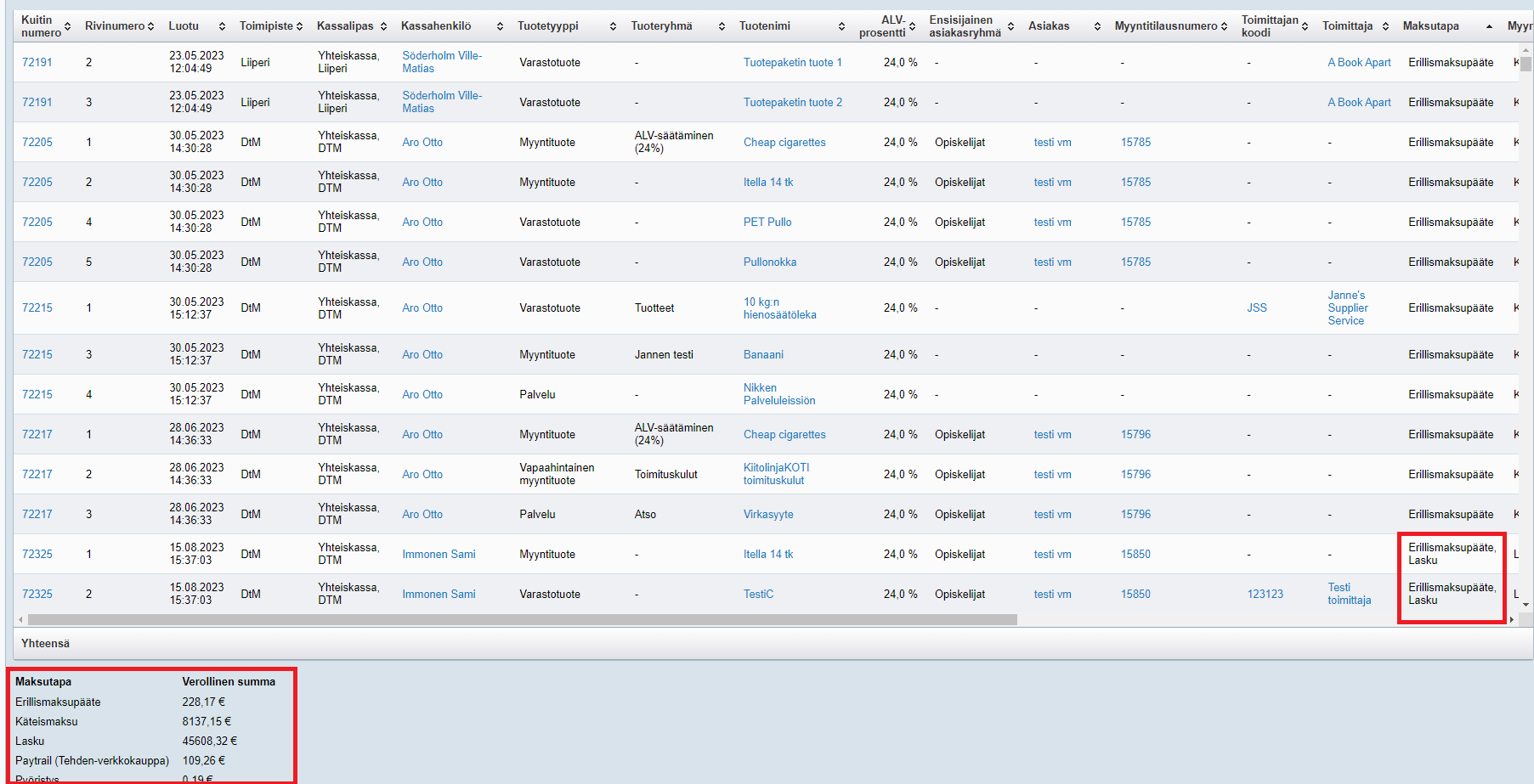Open PET Pullo product link
Viewport: 1534px width, 784px height.
[x=767, y=222]
